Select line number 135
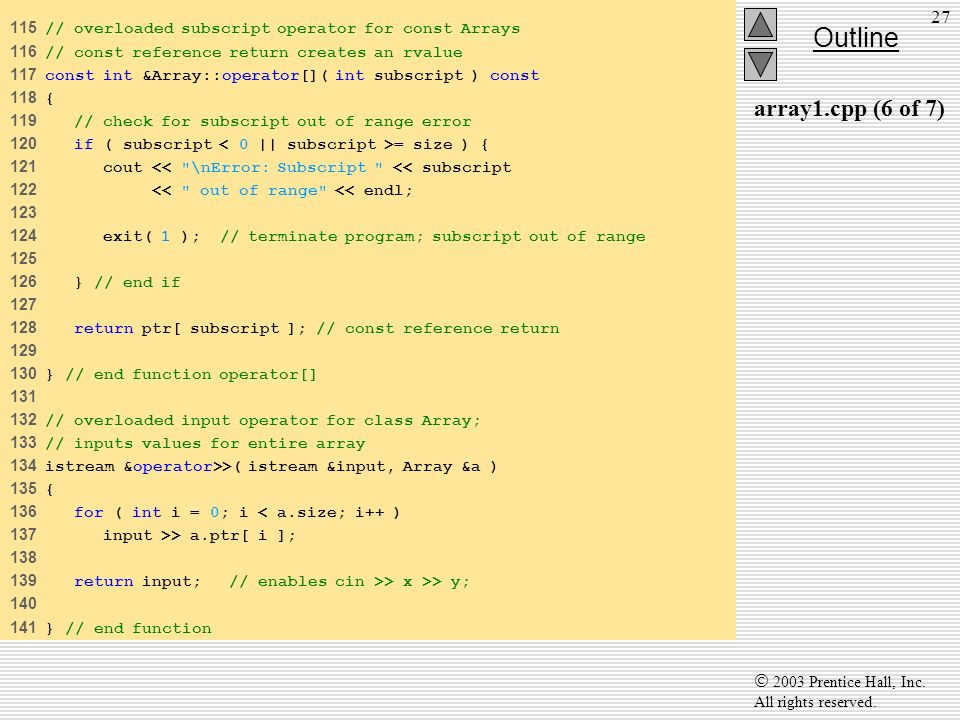Image resolution: width=960 pixels, height=720 pixels. tap(23, 489)
